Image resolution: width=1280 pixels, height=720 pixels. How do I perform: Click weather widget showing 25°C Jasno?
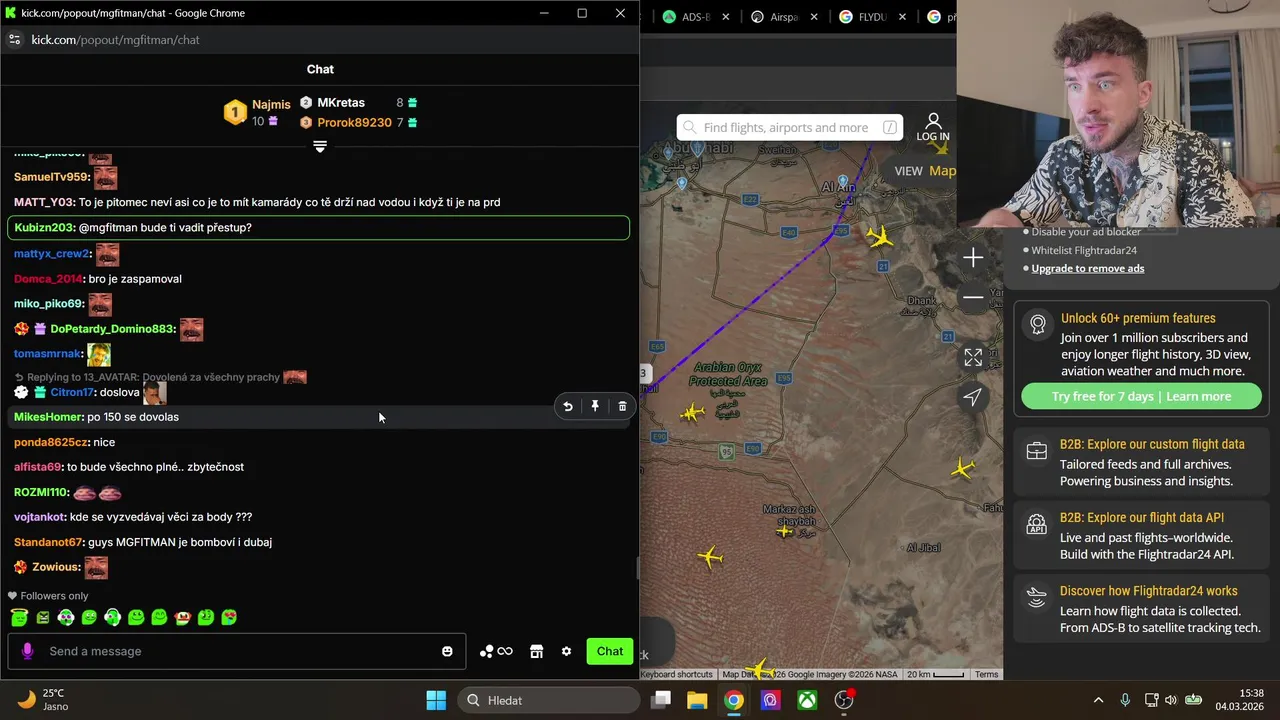(x=43, y=700)
